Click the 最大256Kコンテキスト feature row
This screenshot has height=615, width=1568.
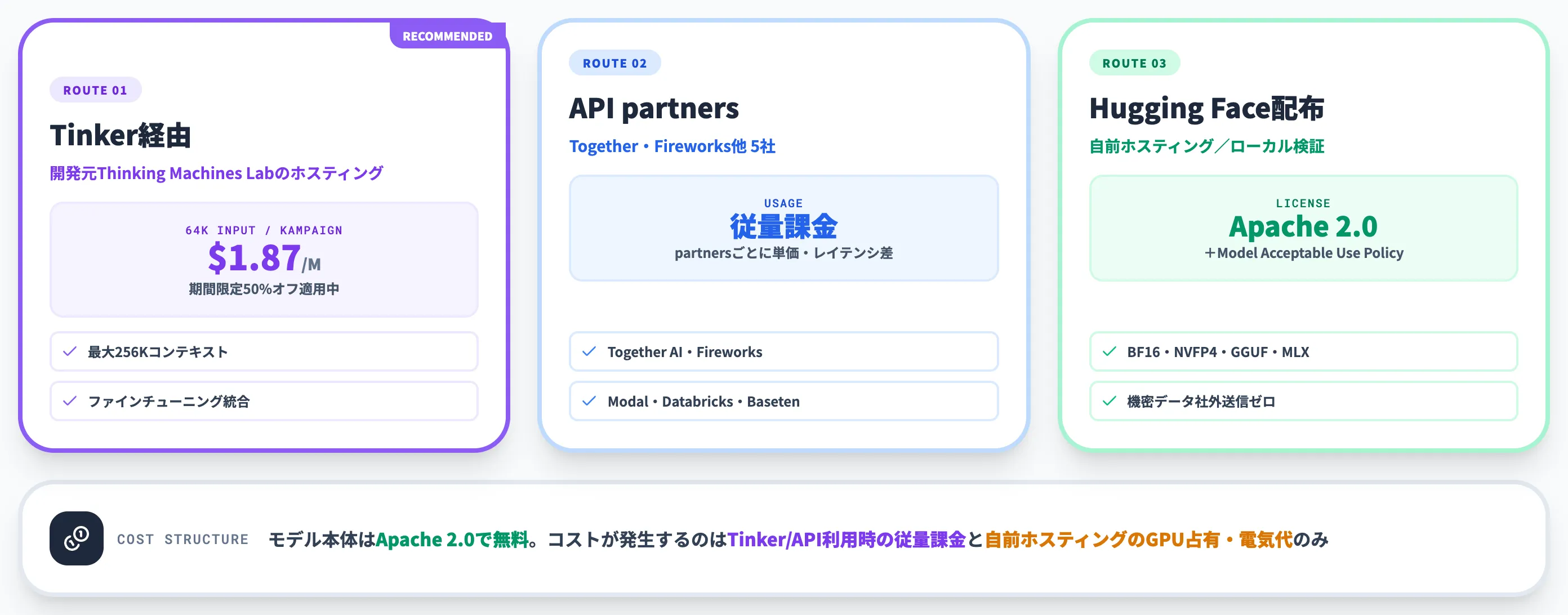pyautogui.click(x=264, y=351)
